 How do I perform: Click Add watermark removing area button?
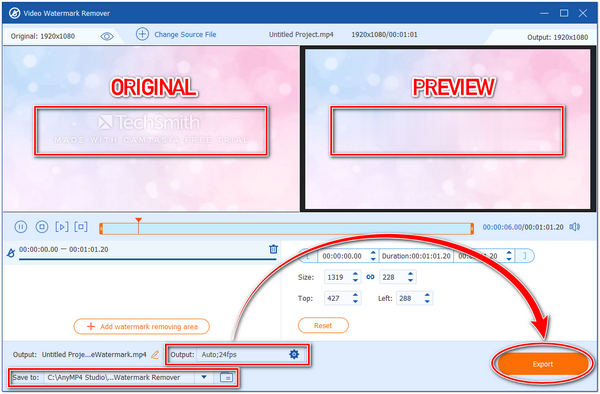pos(142,326)
